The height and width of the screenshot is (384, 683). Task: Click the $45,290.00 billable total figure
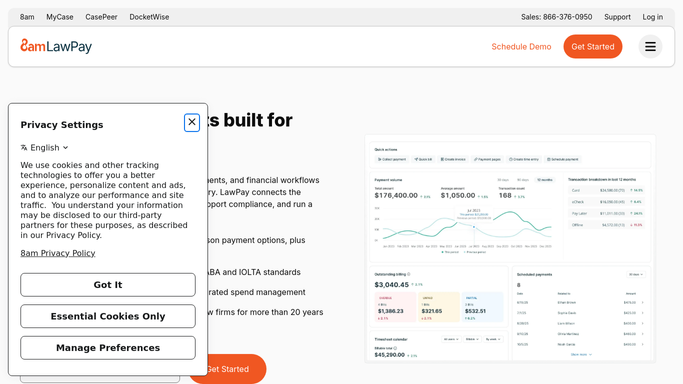(x=389, y=355)
